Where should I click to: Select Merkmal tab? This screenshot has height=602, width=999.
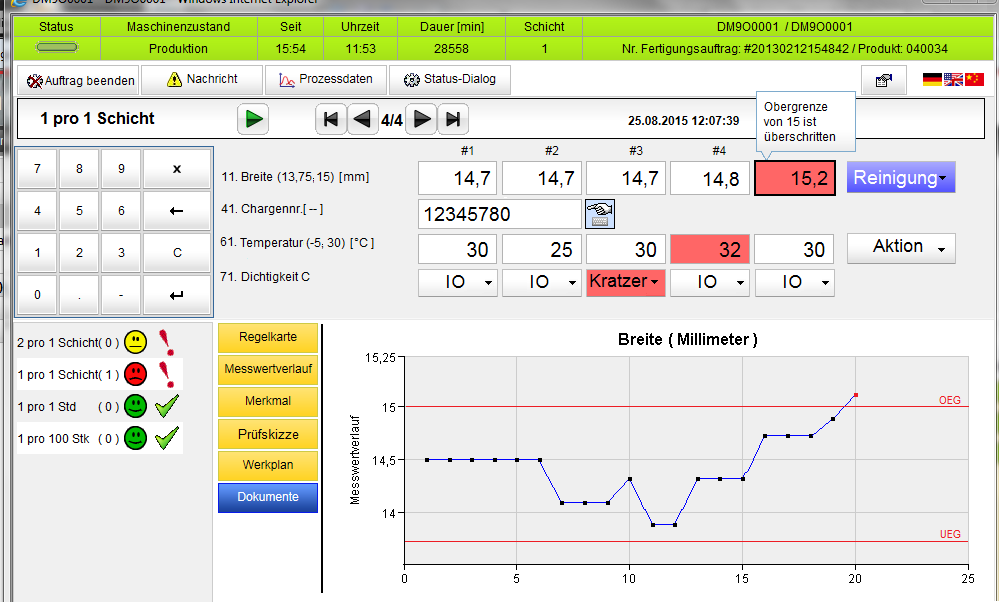click(x=268, y=401)
